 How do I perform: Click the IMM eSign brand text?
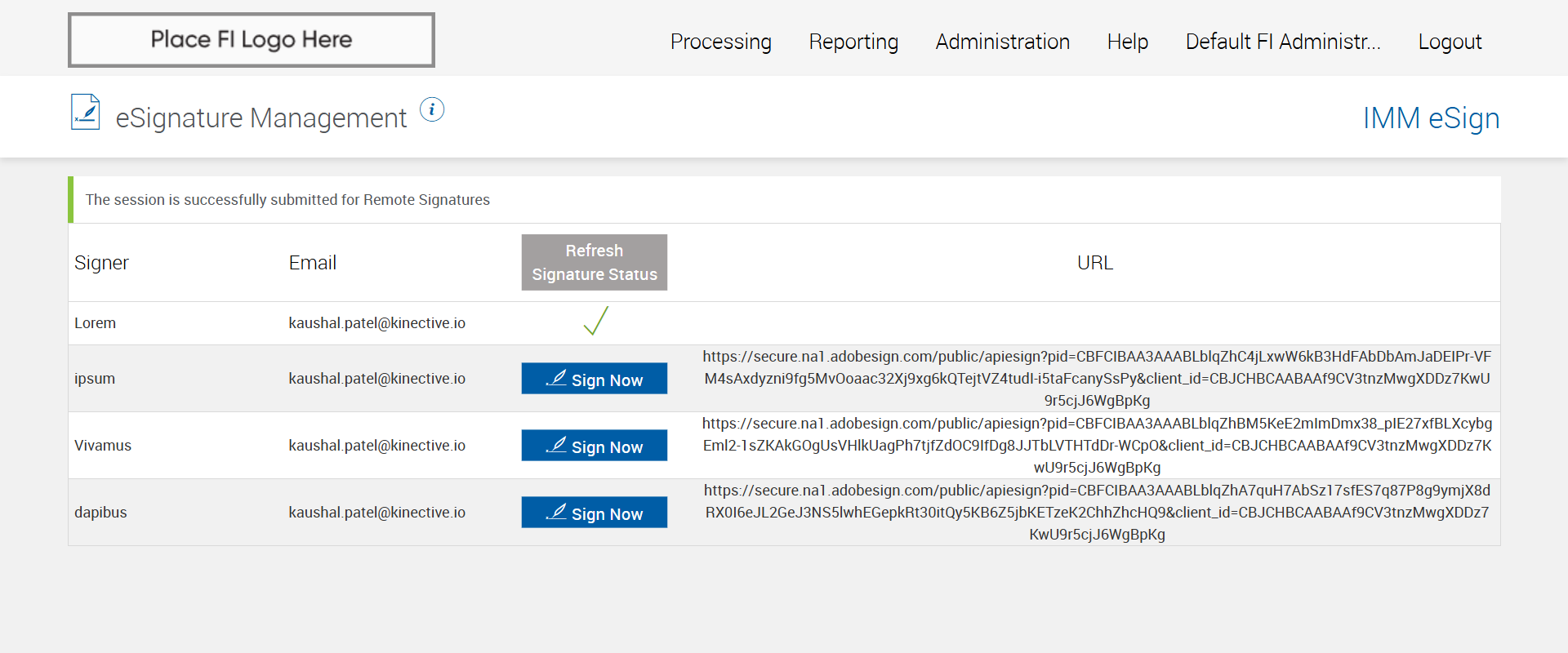[1431, 118]
